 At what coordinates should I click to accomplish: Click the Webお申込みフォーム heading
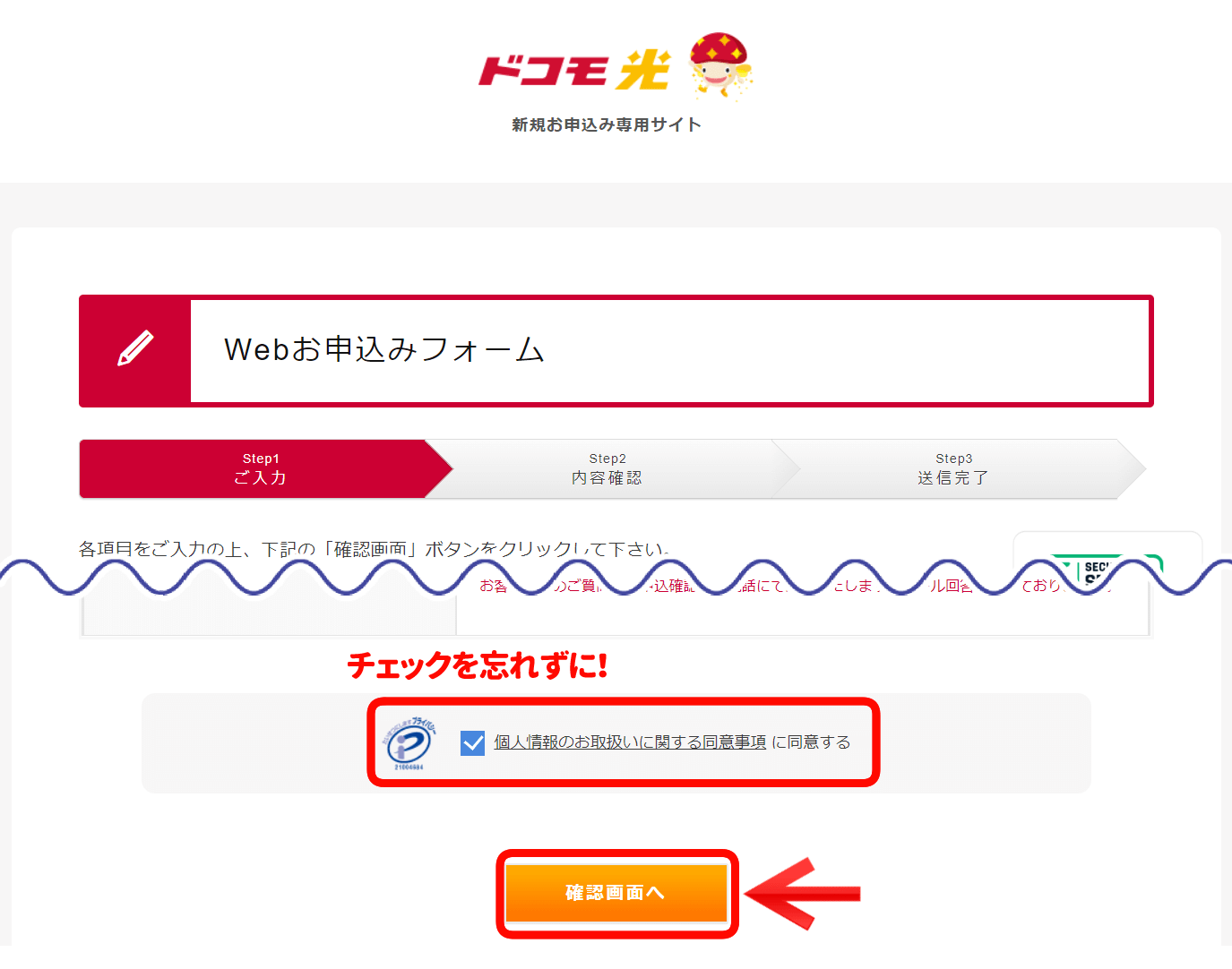383,349
